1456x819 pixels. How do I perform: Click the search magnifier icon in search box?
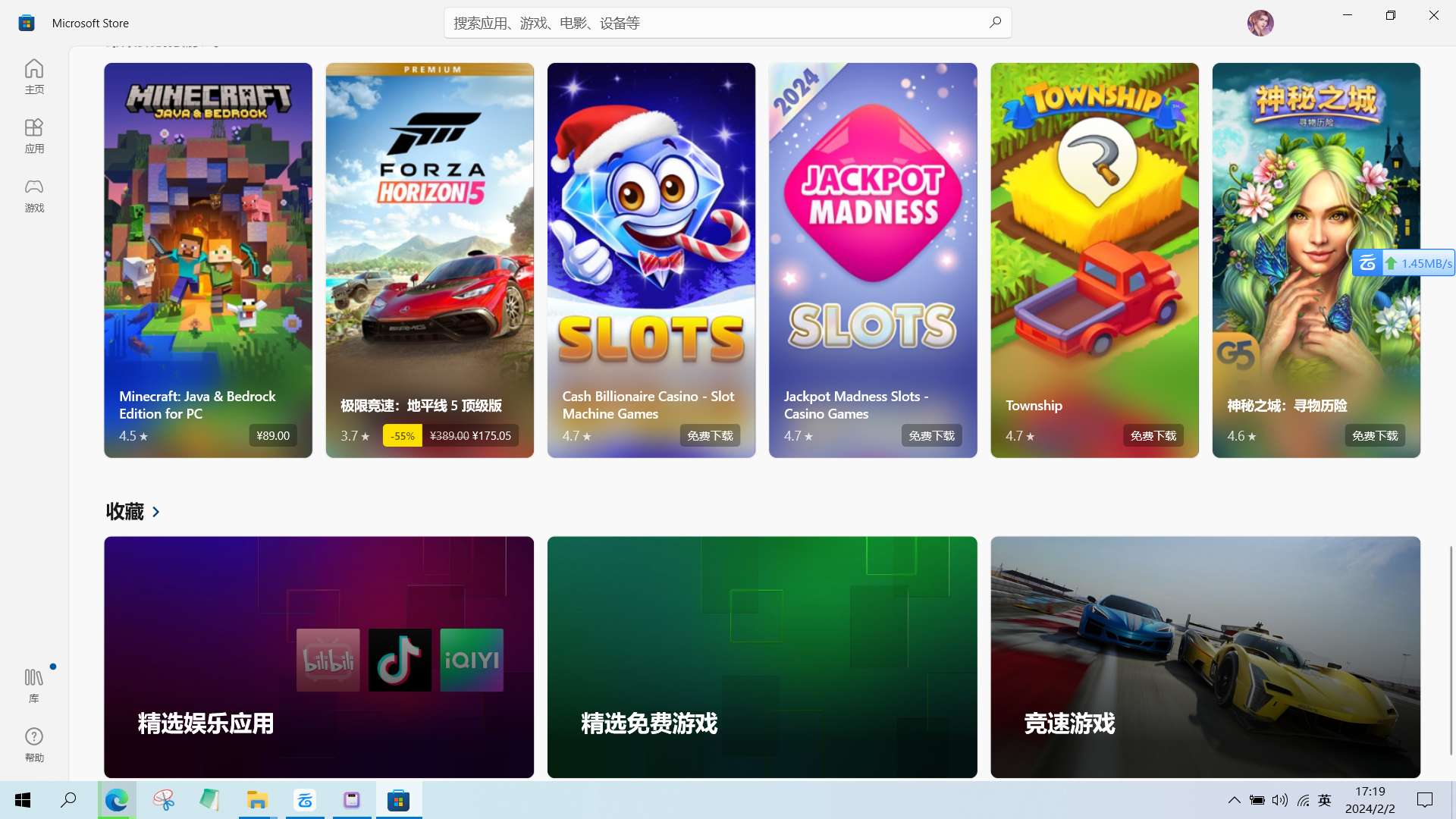(x=995, y=23)
